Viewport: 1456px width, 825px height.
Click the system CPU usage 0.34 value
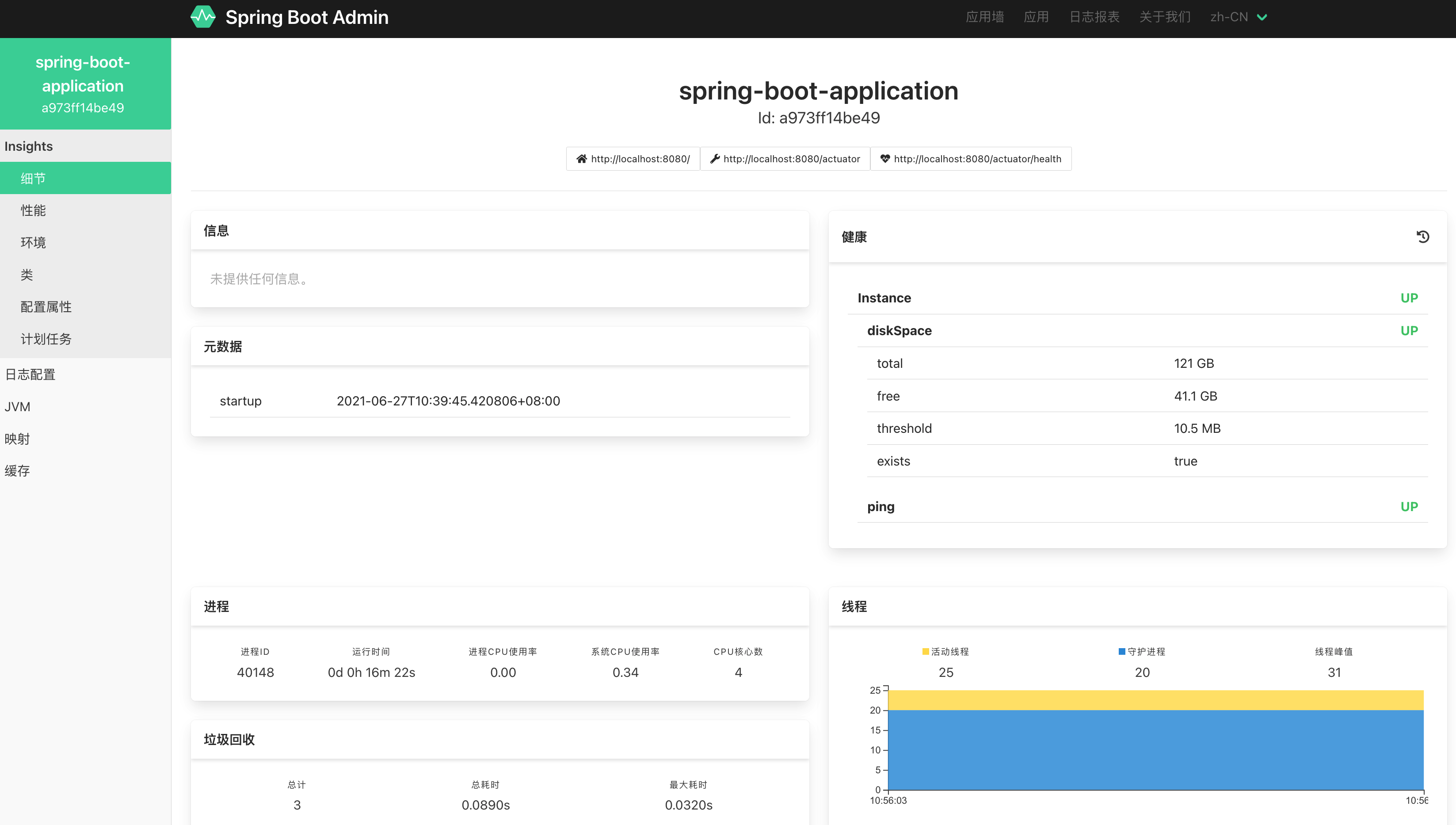tap(625, 672)
